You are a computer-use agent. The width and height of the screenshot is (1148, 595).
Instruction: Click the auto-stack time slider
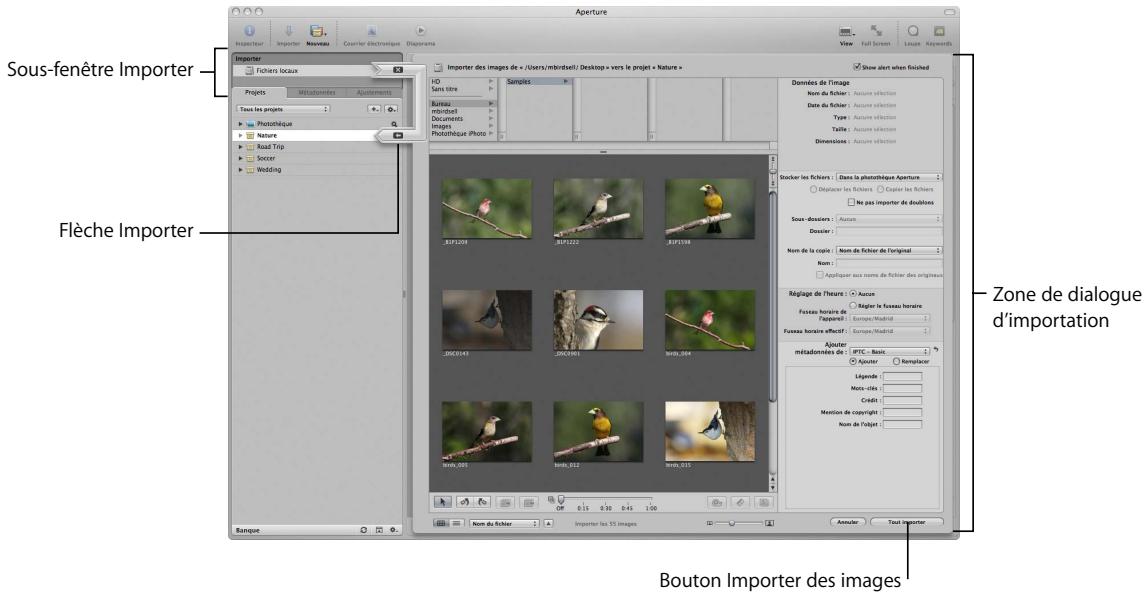(x=562, y=499)
